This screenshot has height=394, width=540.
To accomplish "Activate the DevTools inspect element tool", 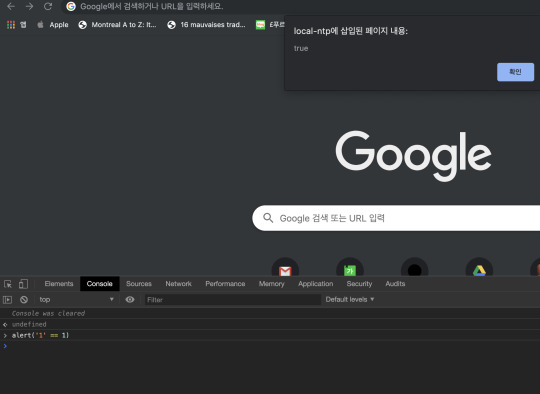I will coord(8,284).
